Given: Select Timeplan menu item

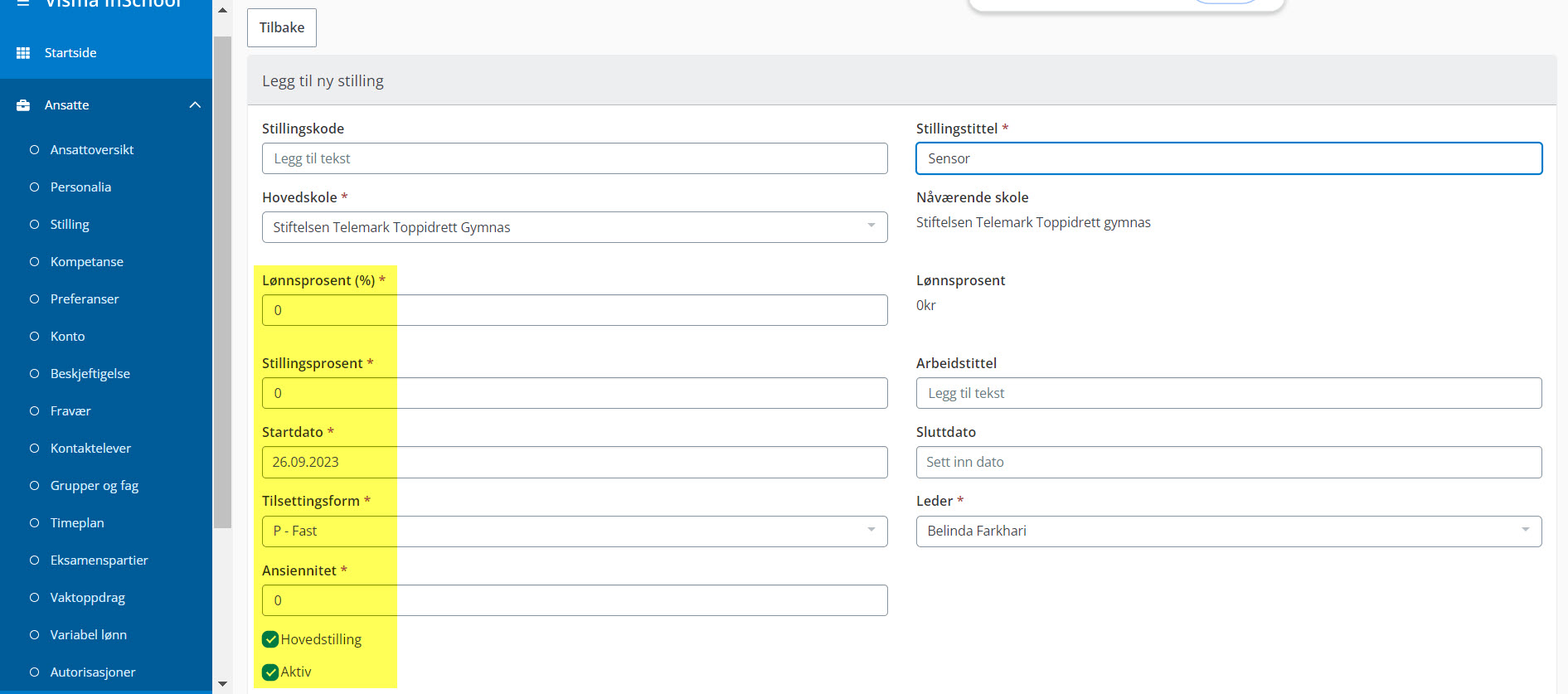Looking at the screenshot, I should [77, 523].
